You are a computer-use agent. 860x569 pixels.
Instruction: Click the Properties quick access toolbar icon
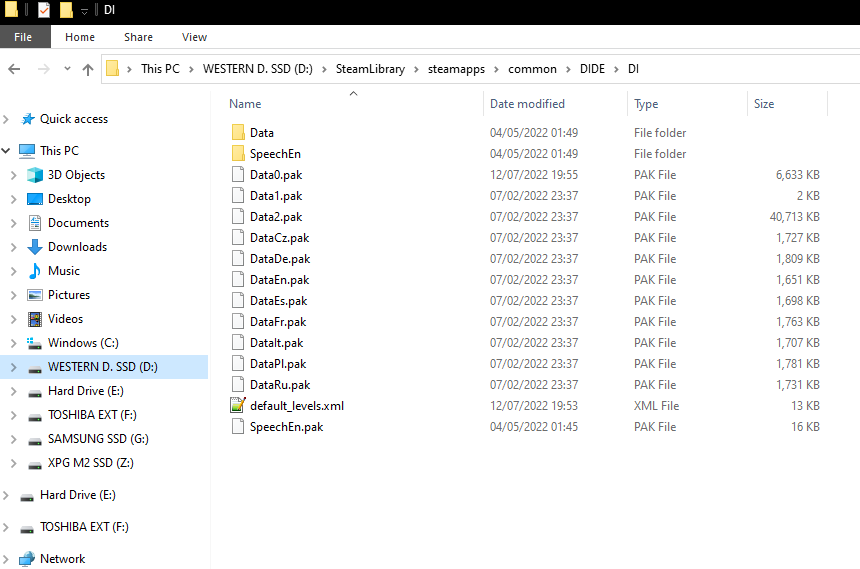pyautogui.click(x=44, y=9)
